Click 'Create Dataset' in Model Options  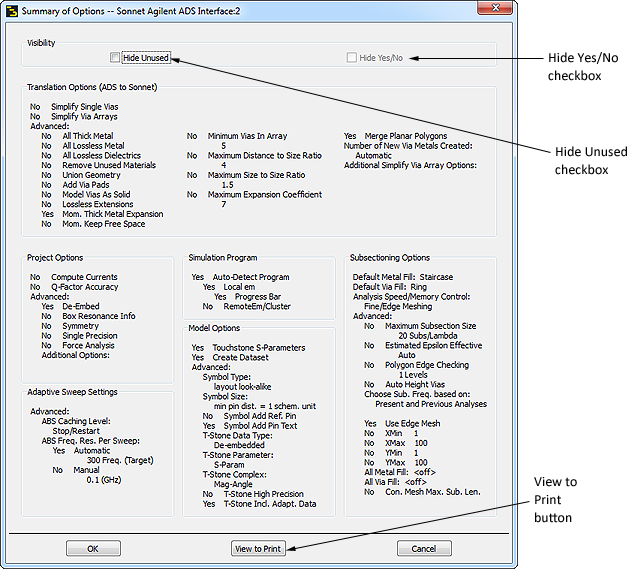(x=241, y=357)
